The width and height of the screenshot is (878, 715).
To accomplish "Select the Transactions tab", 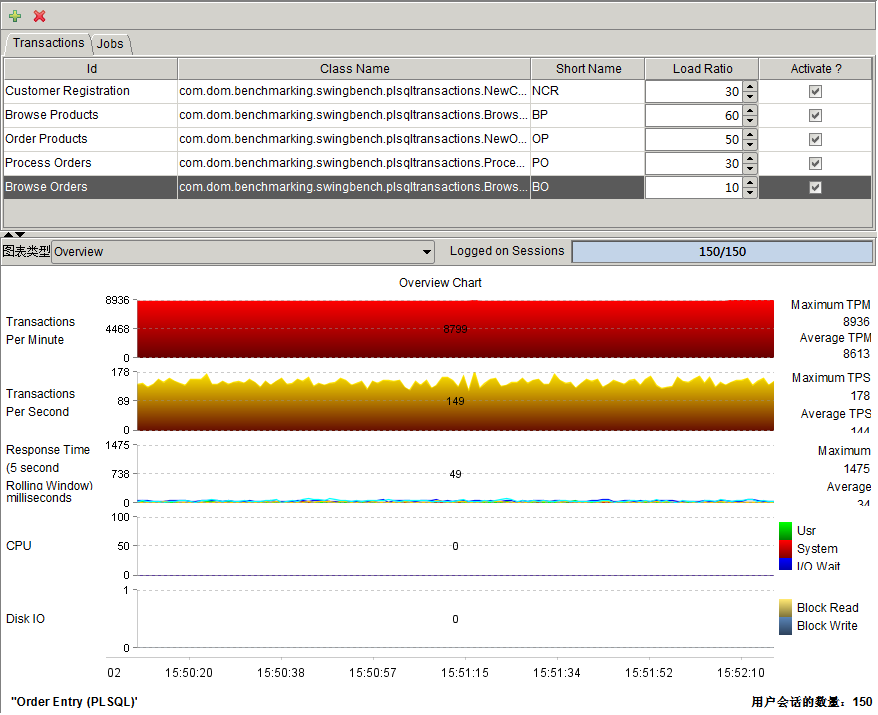I will pos(48,43).
